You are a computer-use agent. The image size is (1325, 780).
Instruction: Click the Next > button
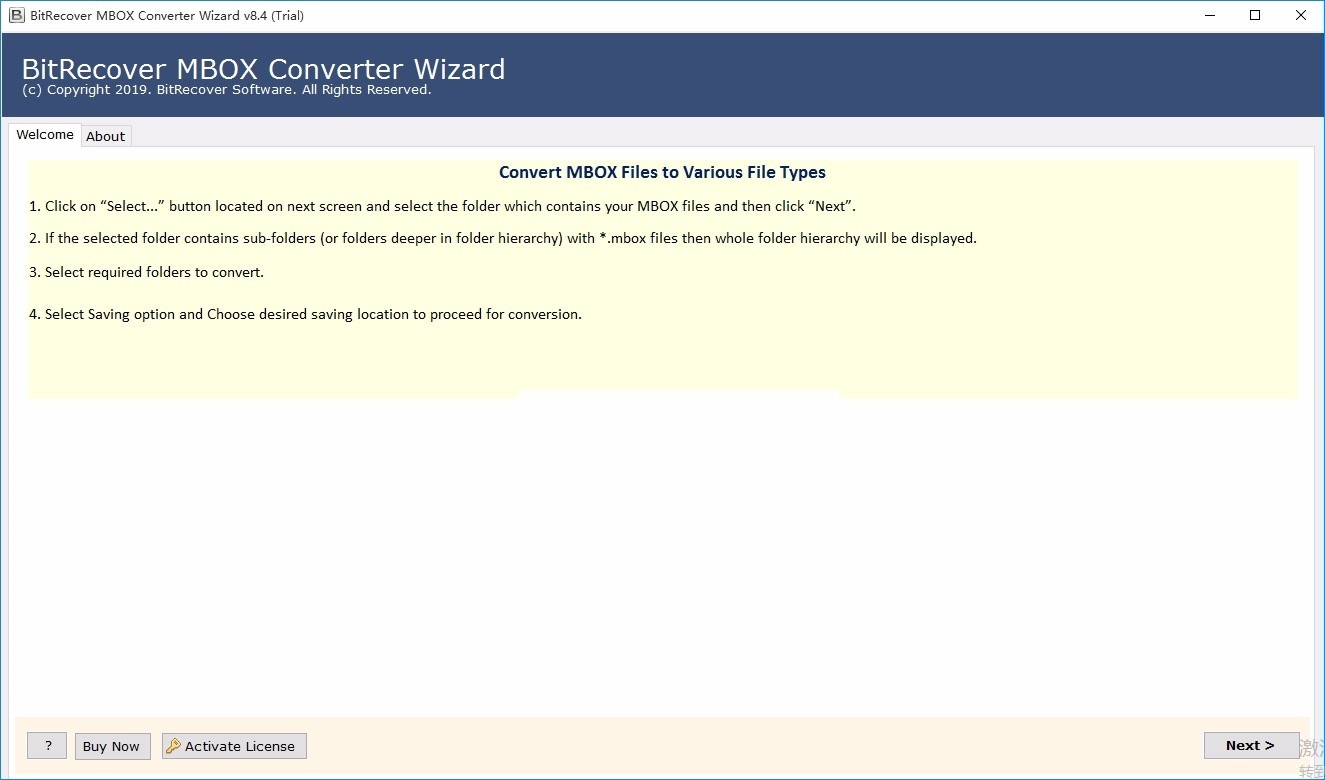(1251, 745)
